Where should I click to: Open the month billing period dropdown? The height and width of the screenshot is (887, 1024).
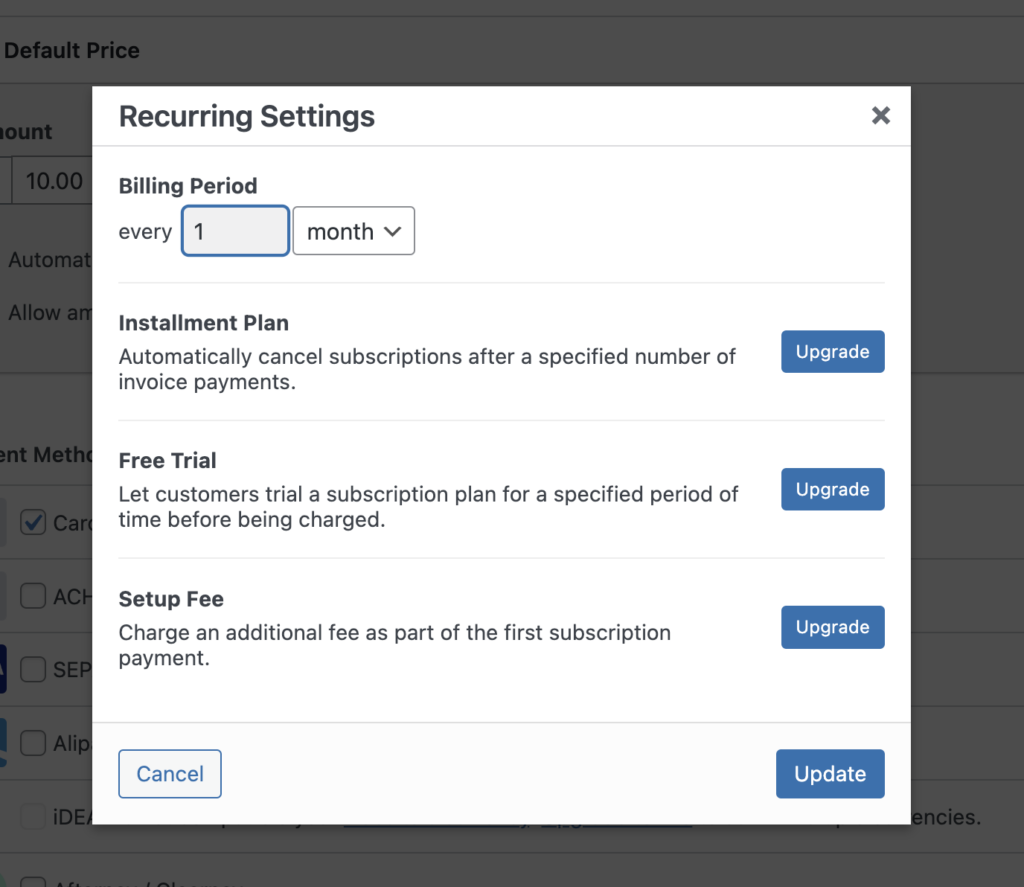coord(353,231)
